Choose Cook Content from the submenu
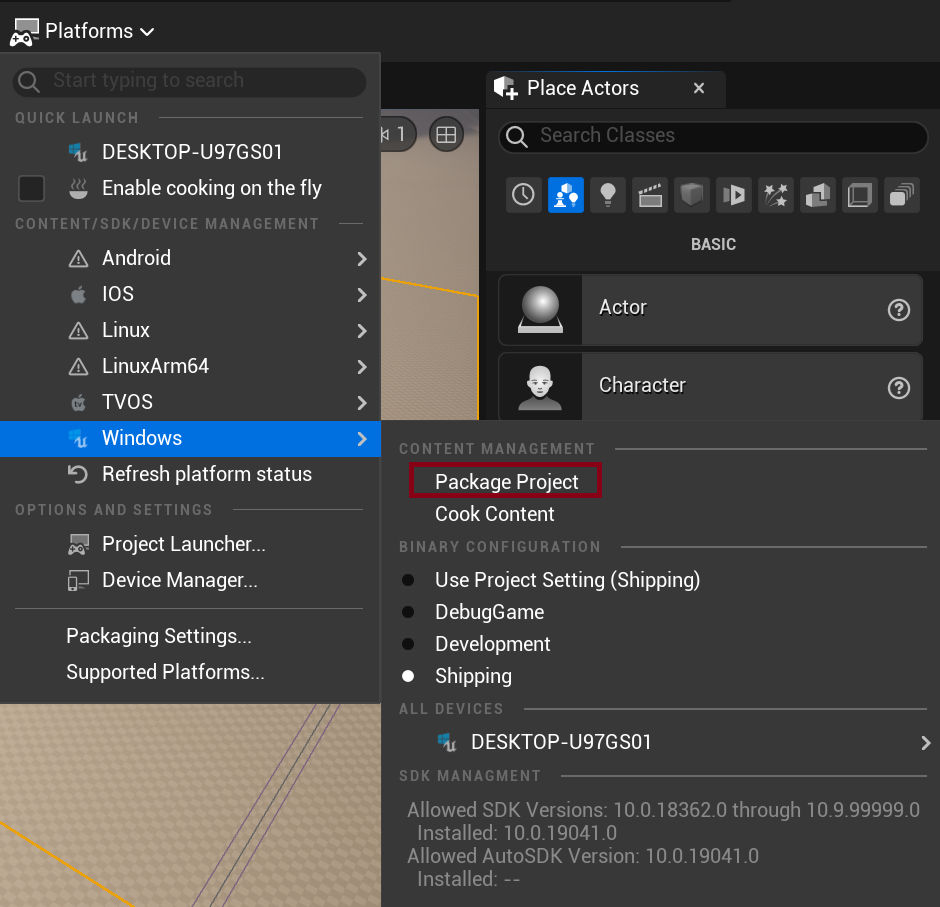The image size is (940, 907). coord(494,514)
